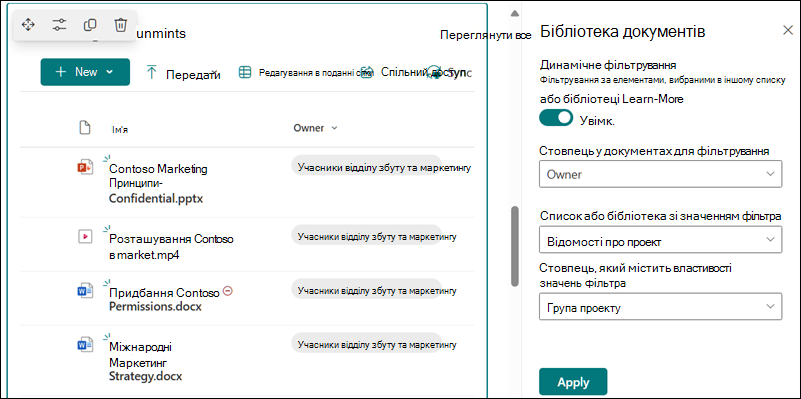801x399 pixels.
Task: Click the move web part icon
Action: coord(28,25)
